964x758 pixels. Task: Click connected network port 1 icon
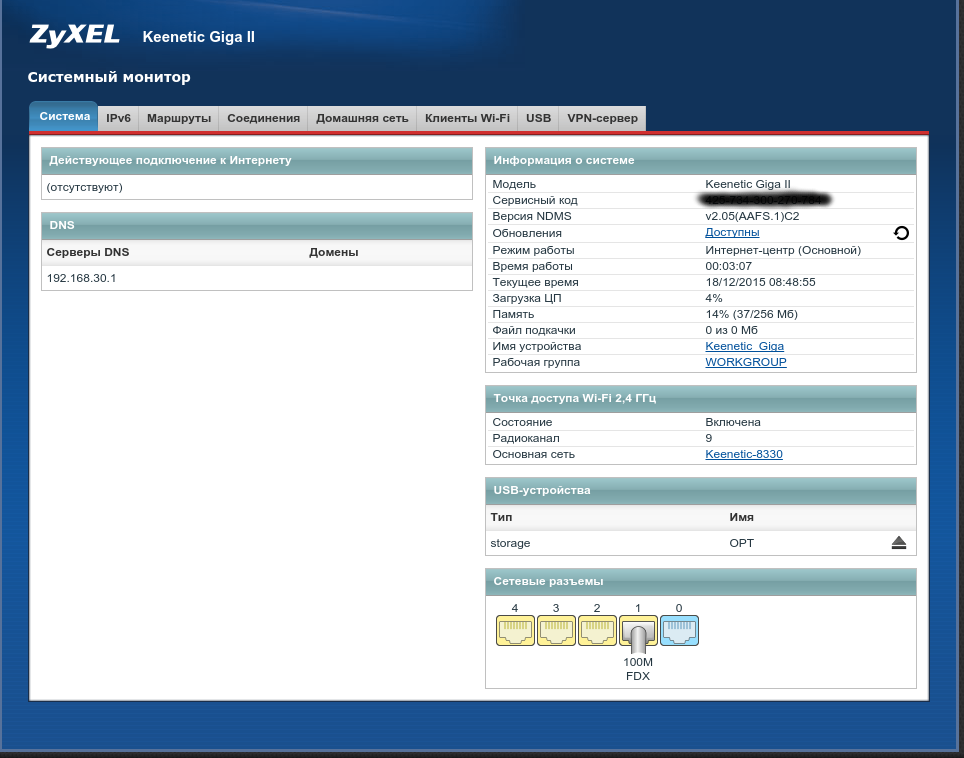tap(638, 630)
